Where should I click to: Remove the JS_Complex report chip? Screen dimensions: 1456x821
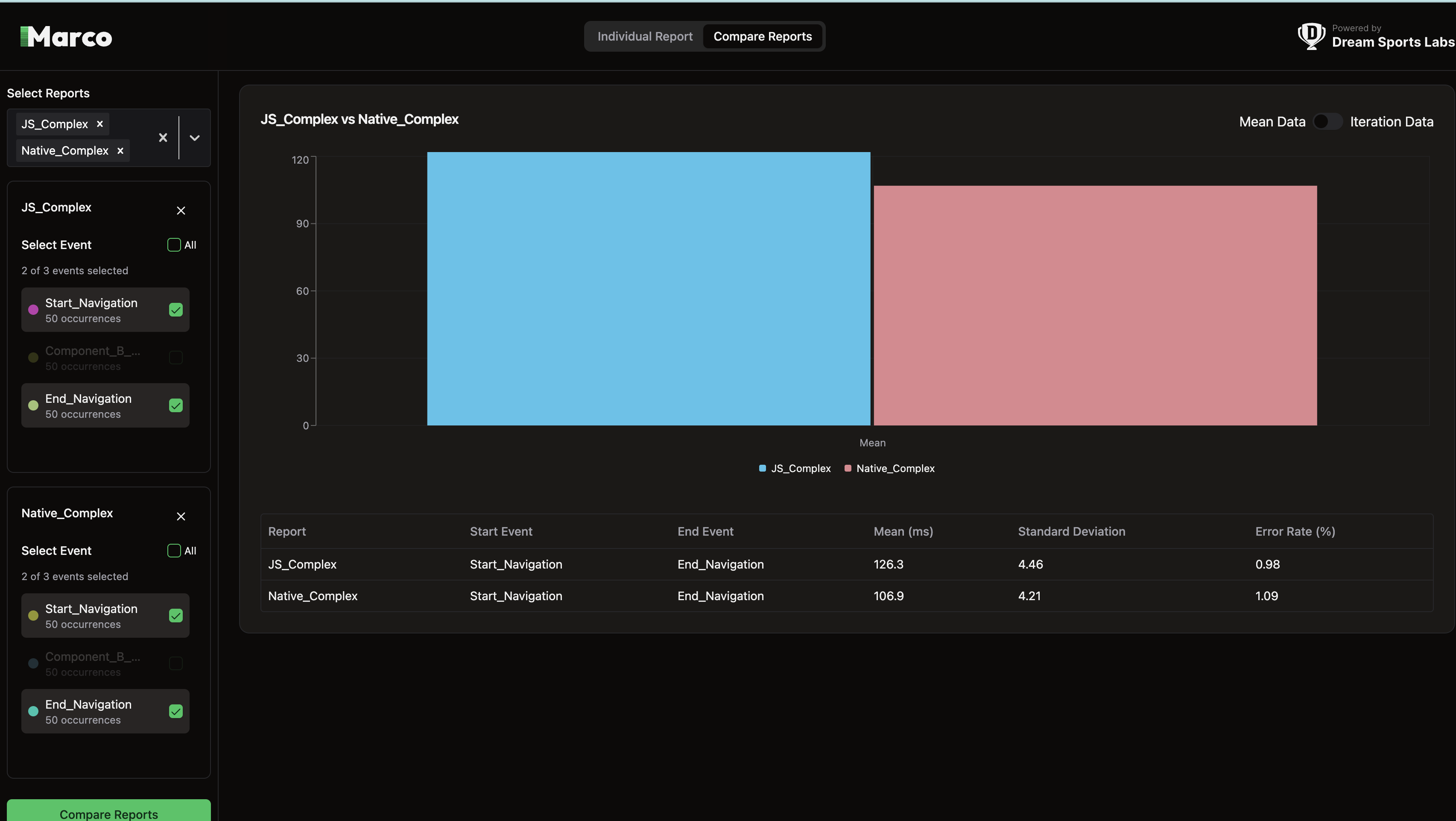point(99,124)
